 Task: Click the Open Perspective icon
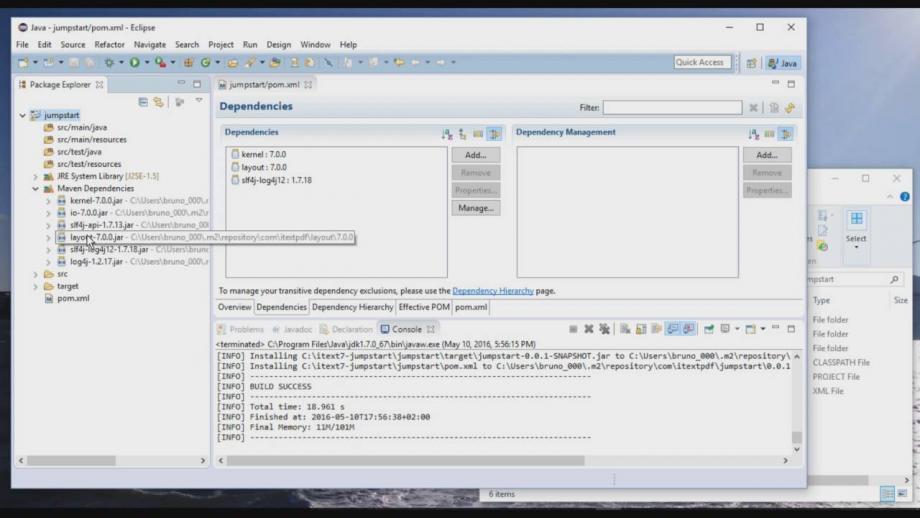click(x=749, y=62)
